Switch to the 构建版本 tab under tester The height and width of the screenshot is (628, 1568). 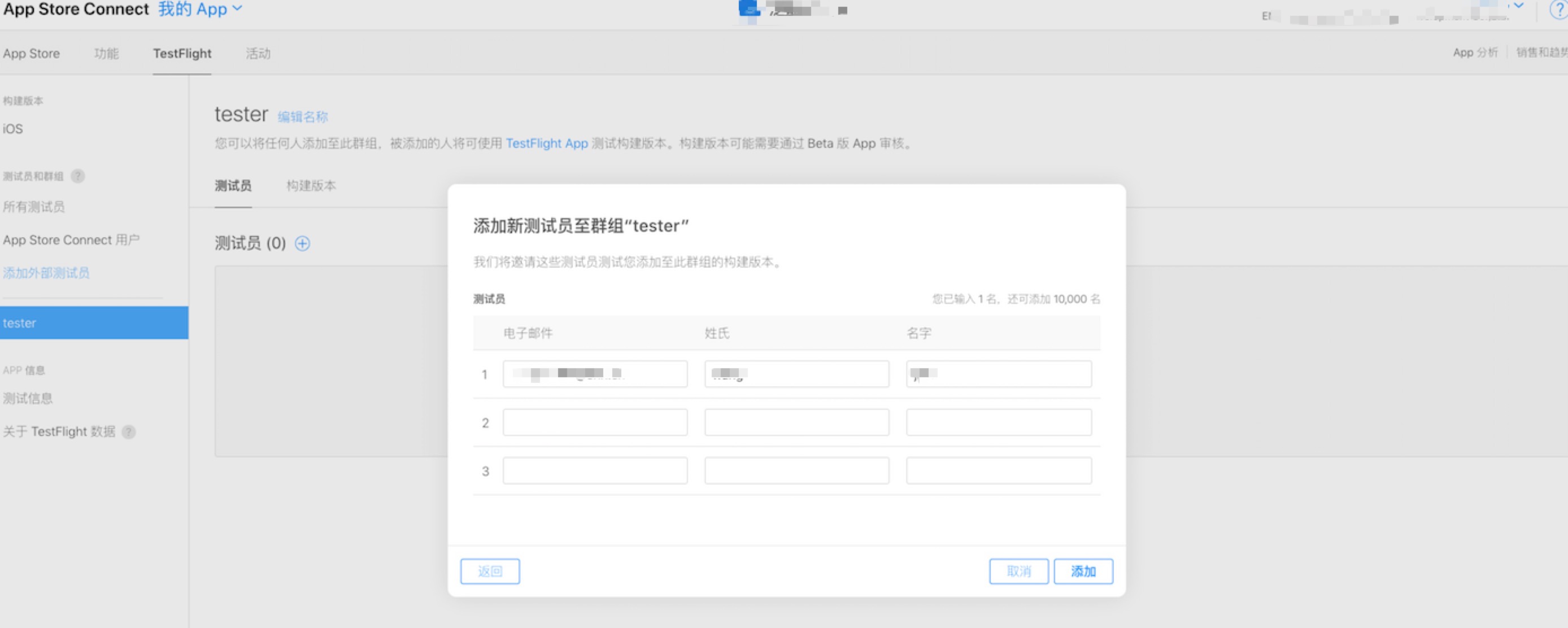311,186
